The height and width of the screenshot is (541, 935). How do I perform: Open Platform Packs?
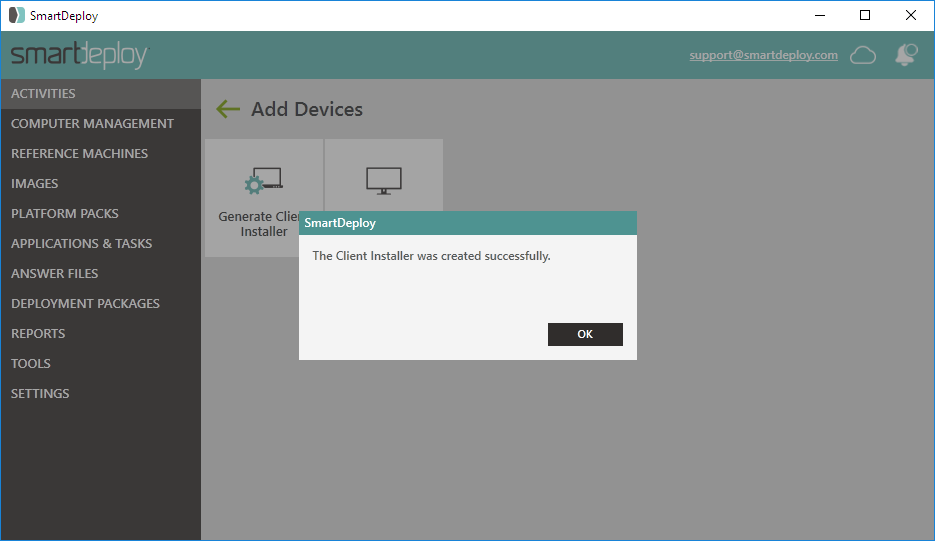click(101, 214)
